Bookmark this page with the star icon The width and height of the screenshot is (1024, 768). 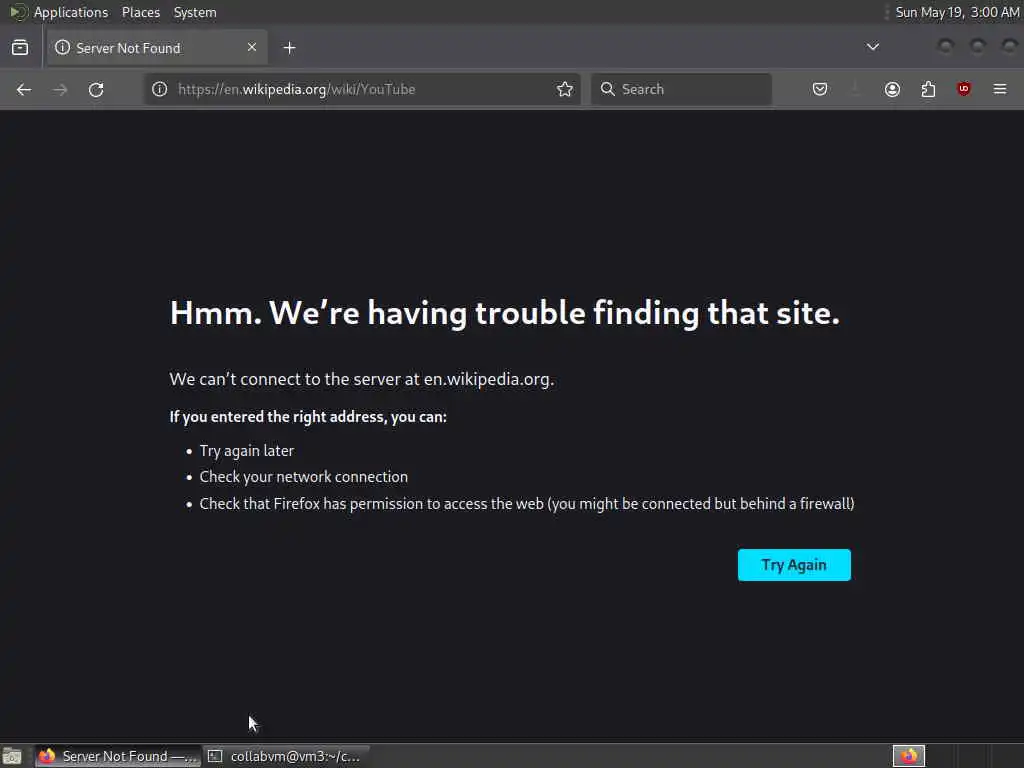pyautogui.click(x=565, y=89)
